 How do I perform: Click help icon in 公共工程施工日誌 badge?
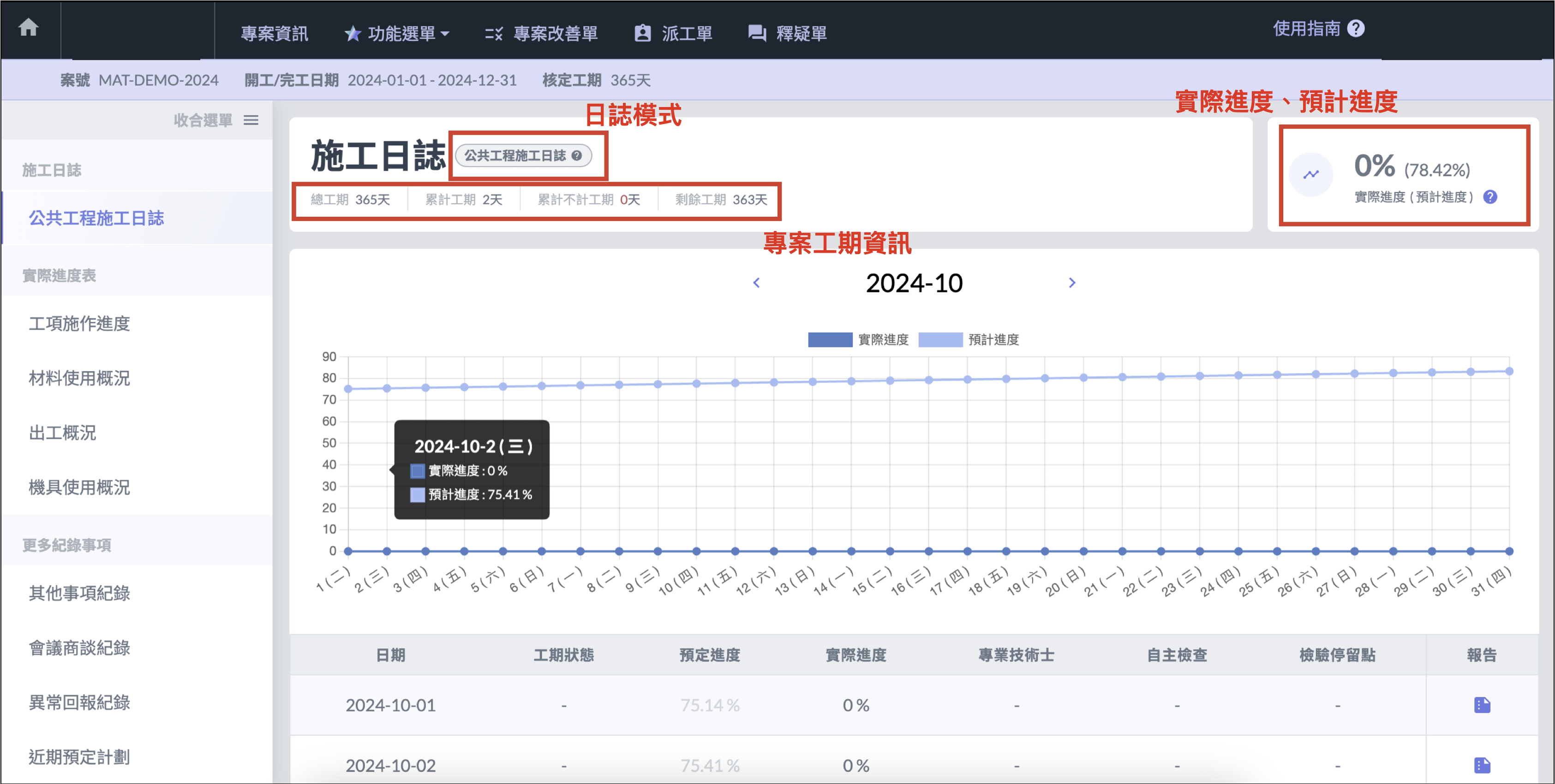pyautogui.click(x=576, y=156)
